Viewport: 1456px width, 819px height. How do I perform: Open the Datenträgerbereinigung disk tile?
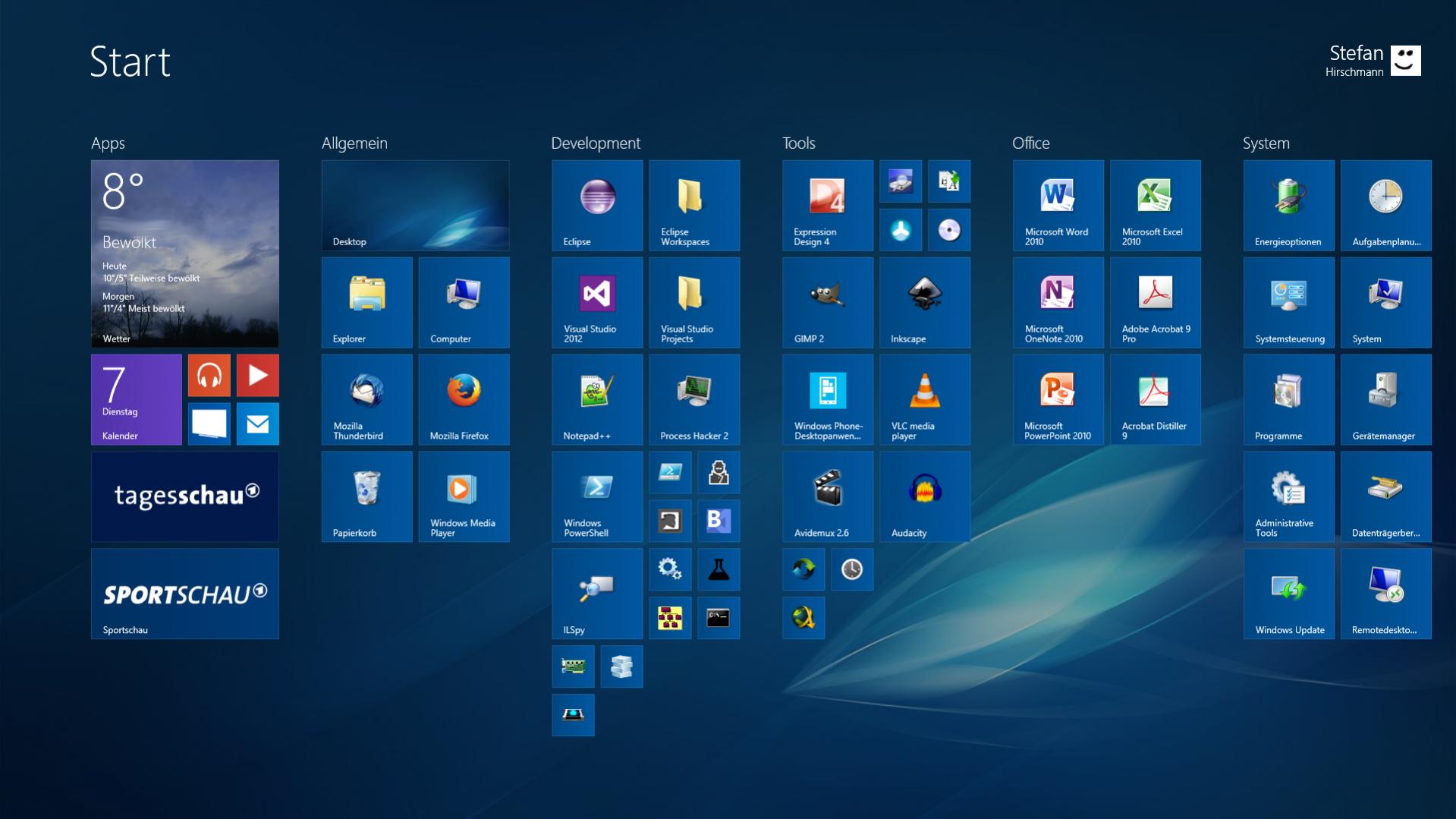[1387, 496]
